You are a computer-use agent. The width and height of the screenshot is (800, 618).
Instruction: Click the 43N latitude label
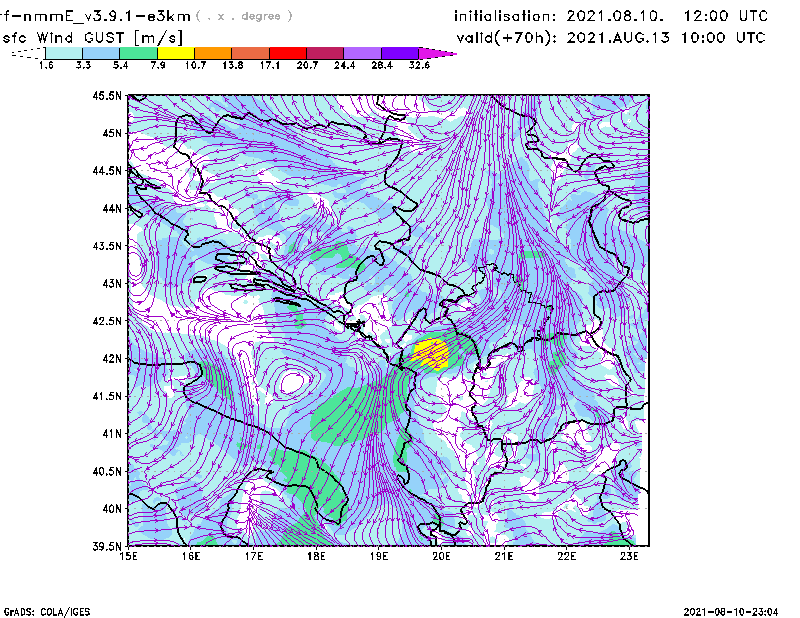[112, 283]
